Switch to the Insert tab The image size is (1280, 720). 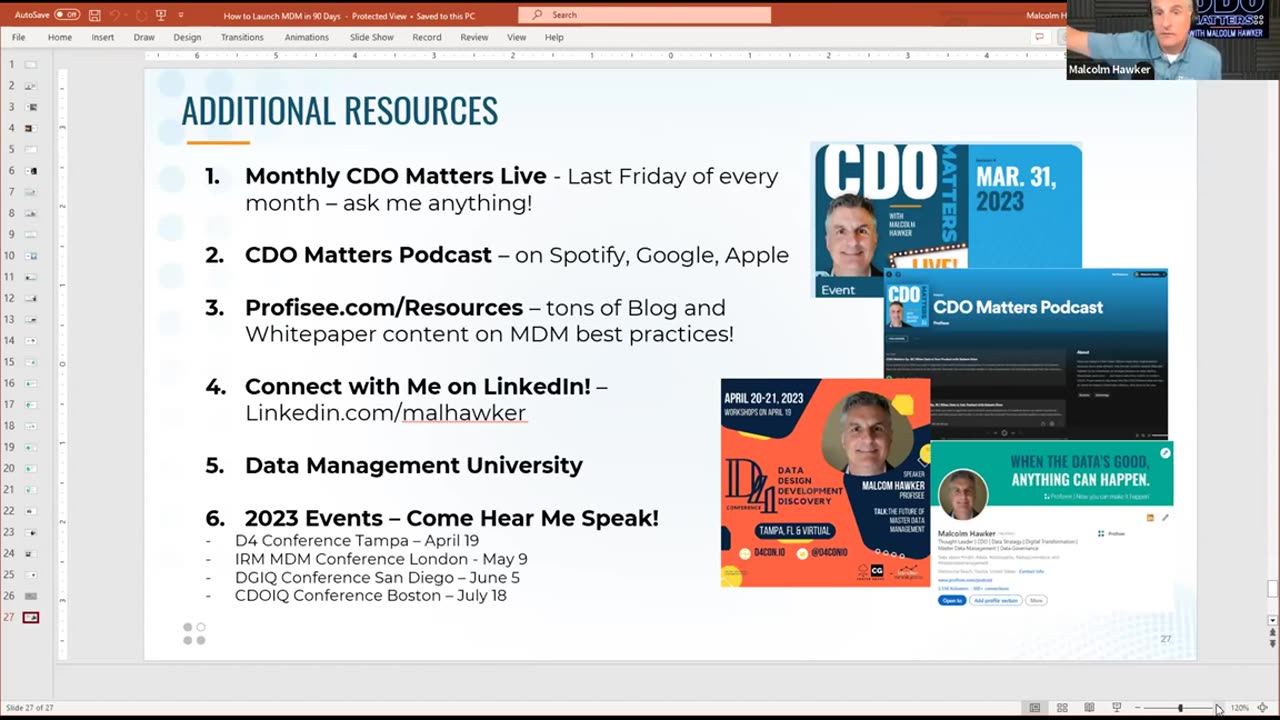click(103, 37)
